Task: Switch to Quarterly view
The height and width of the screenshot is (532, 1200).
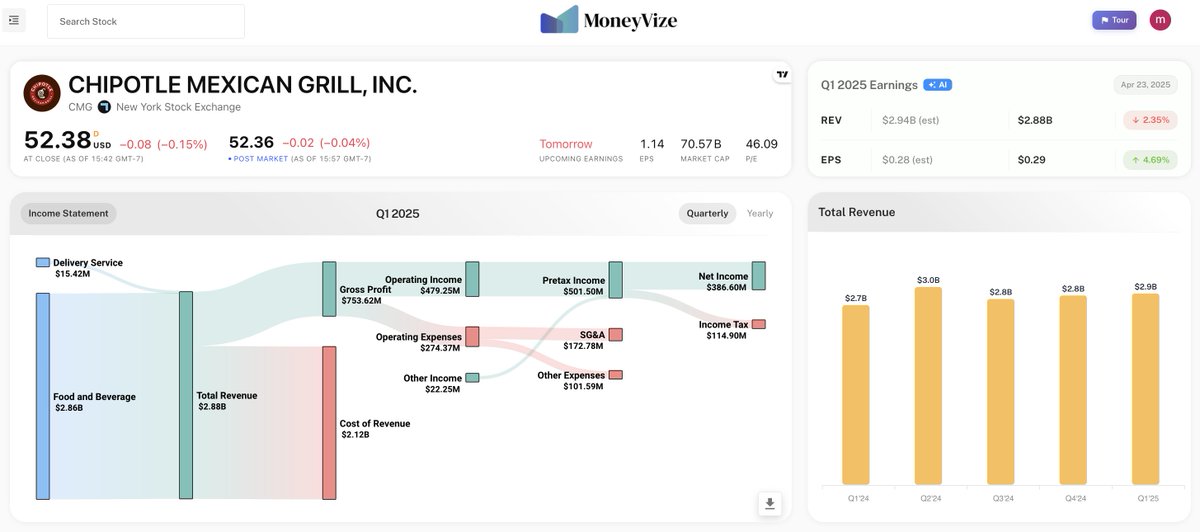Action: pyautogui.click(x=707, y=213)
